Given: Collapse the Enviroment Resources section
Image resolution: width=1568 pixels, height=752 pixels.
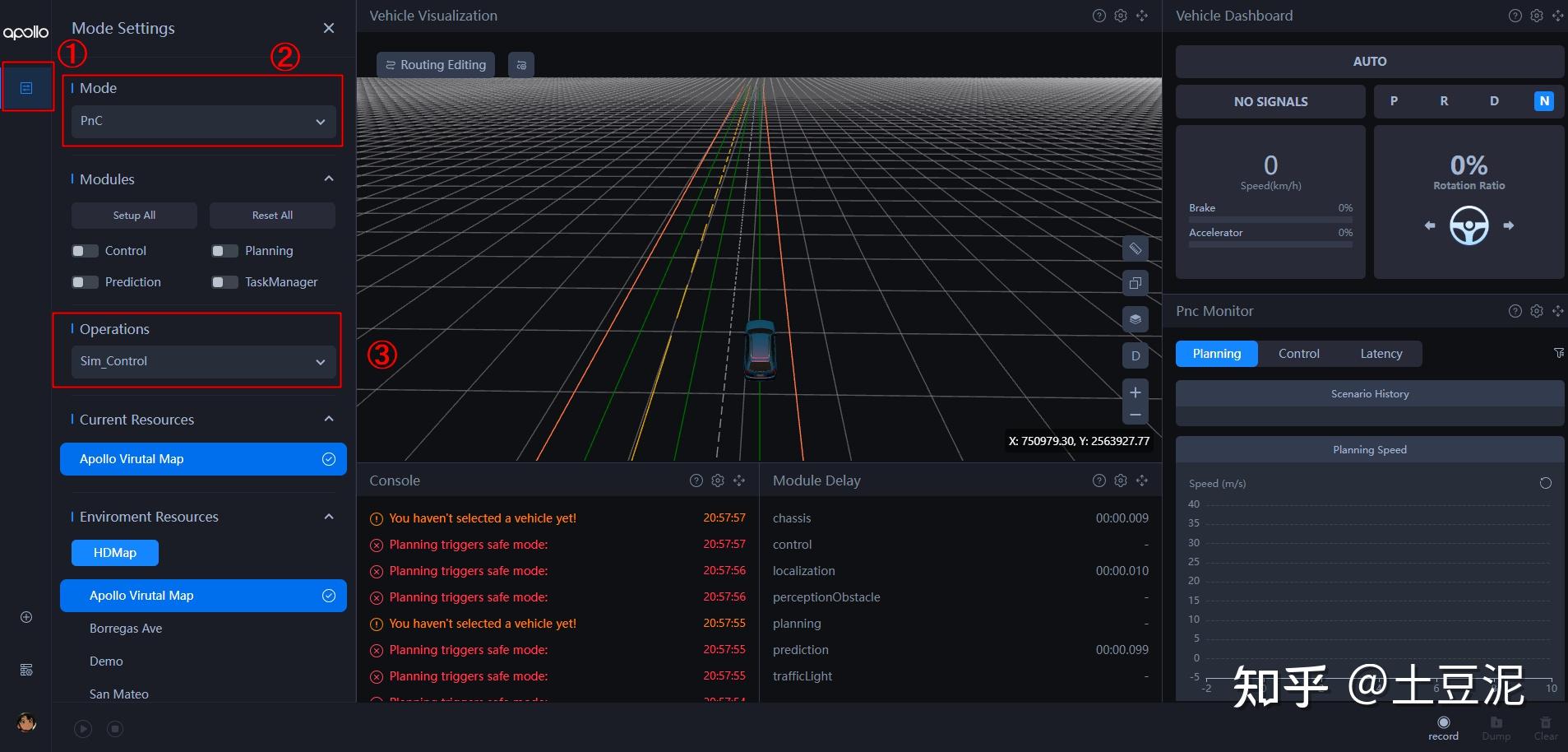Looking at the screenshot, I should point(329,517).
